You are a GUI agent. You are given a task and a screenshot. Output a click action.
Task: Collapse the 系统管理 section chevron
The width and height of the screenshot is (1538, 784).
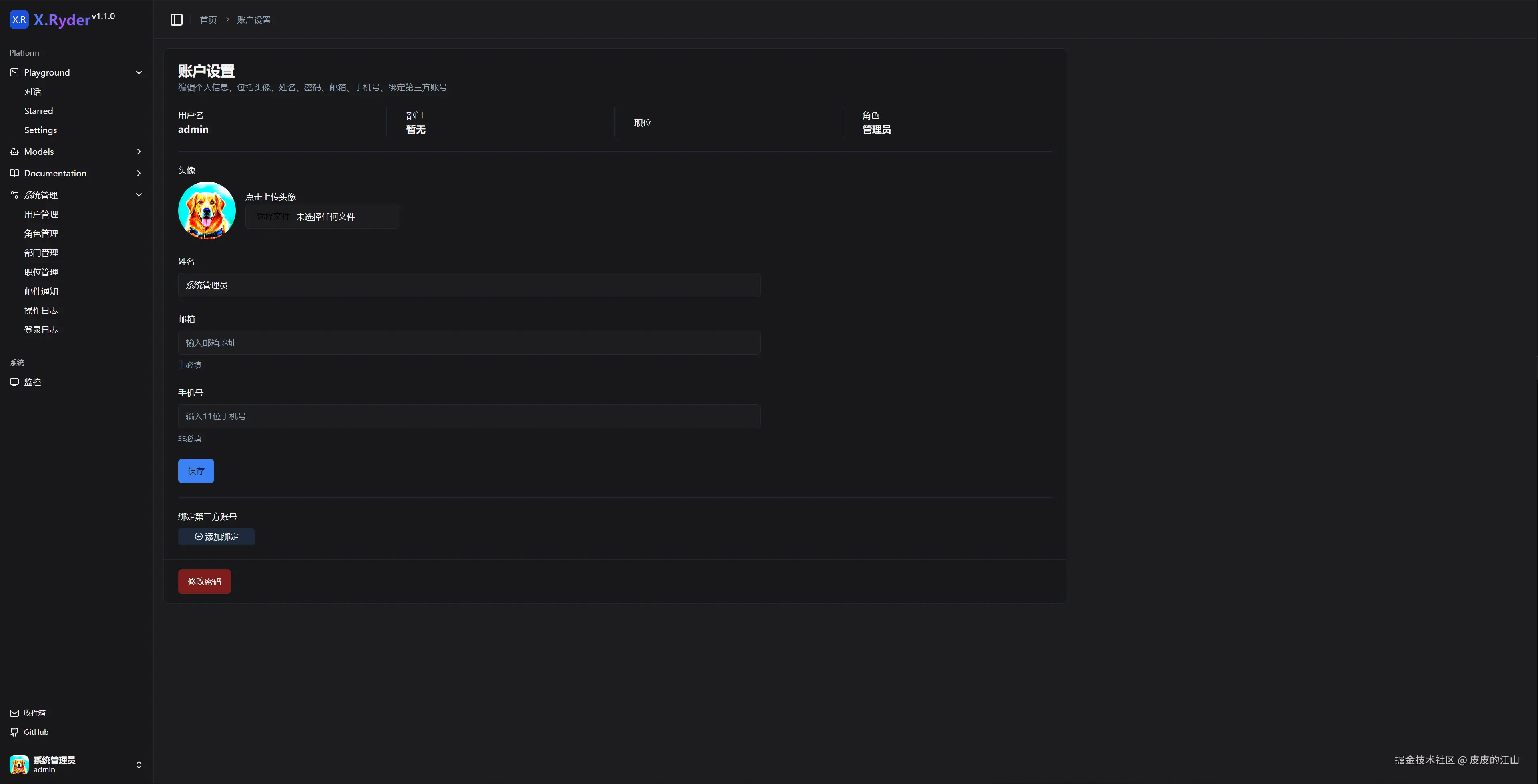(139, 194)
